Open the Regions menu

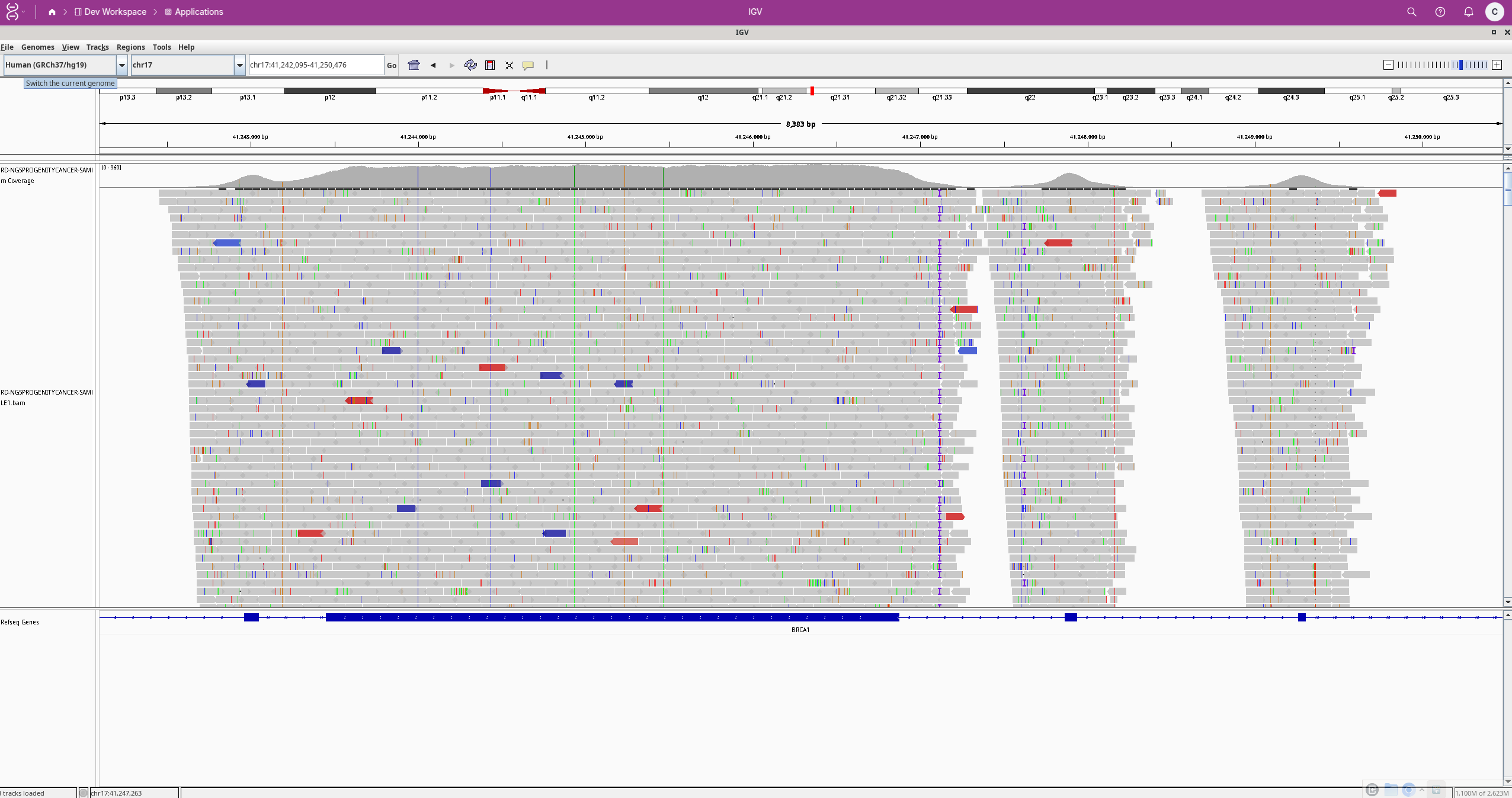point(131,47)
